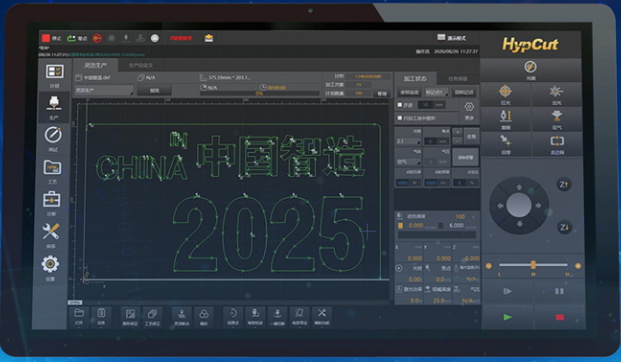This screenshot has height=362, width=621.
Task: Click the 走边框 frame walk button
Action: (557, 144)
